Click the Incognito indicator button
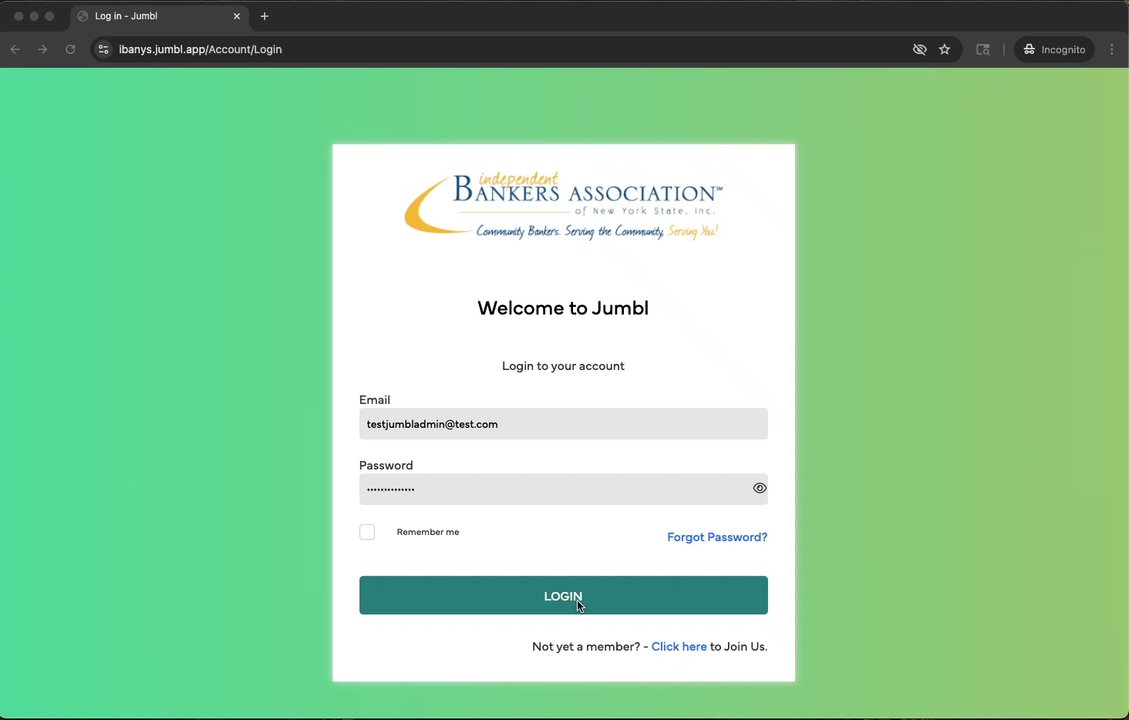Viewport: 1129px width, 720px height. [x=1054, y=50]
